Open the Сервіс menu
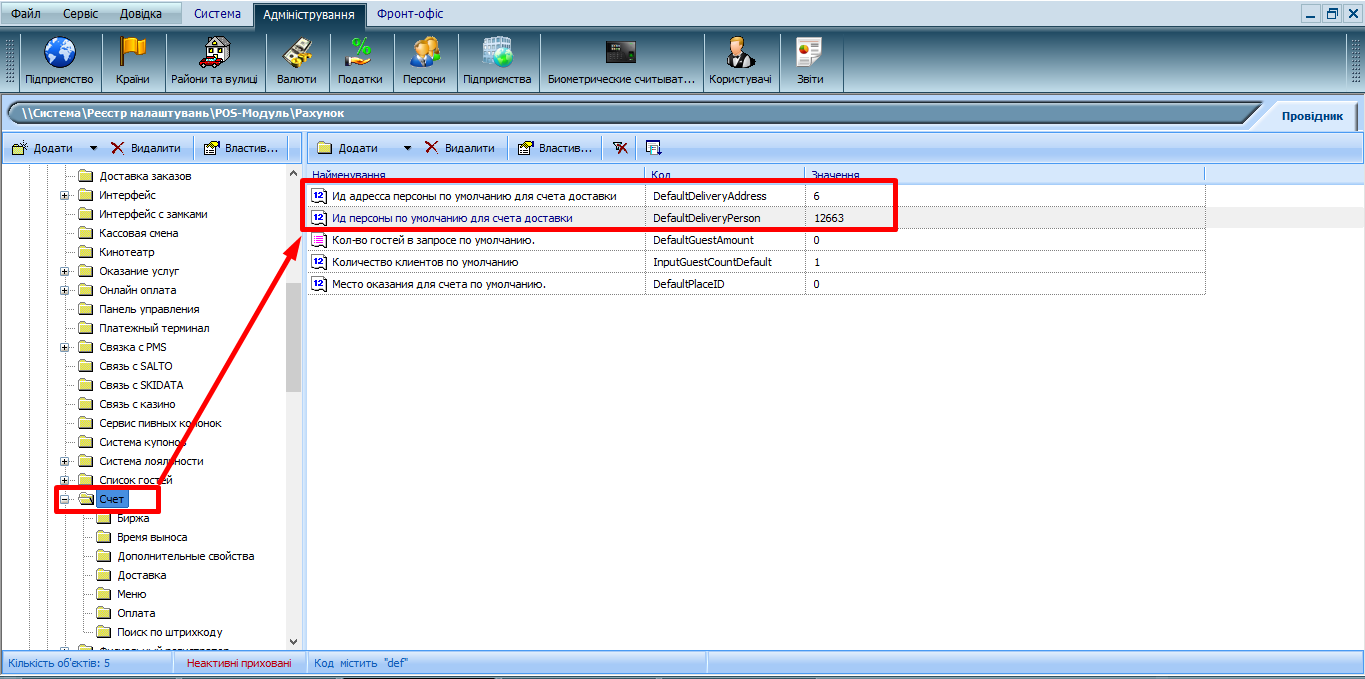 pyautogui.click(x=81, y=14)
